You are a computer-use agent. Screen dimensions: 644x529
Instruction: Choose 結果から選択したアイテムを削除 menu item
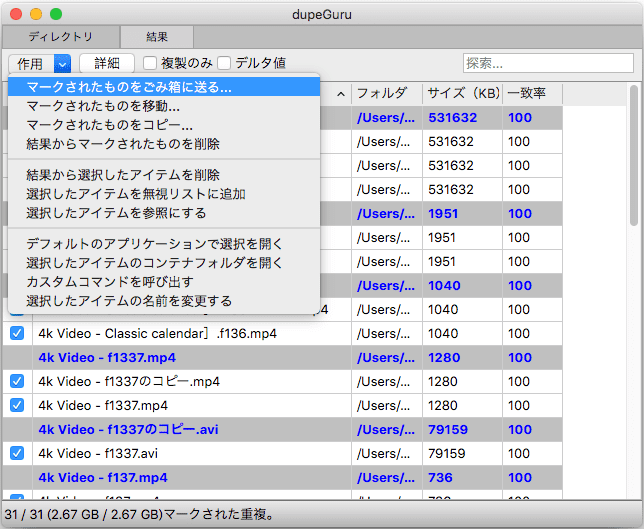point(164,175)
